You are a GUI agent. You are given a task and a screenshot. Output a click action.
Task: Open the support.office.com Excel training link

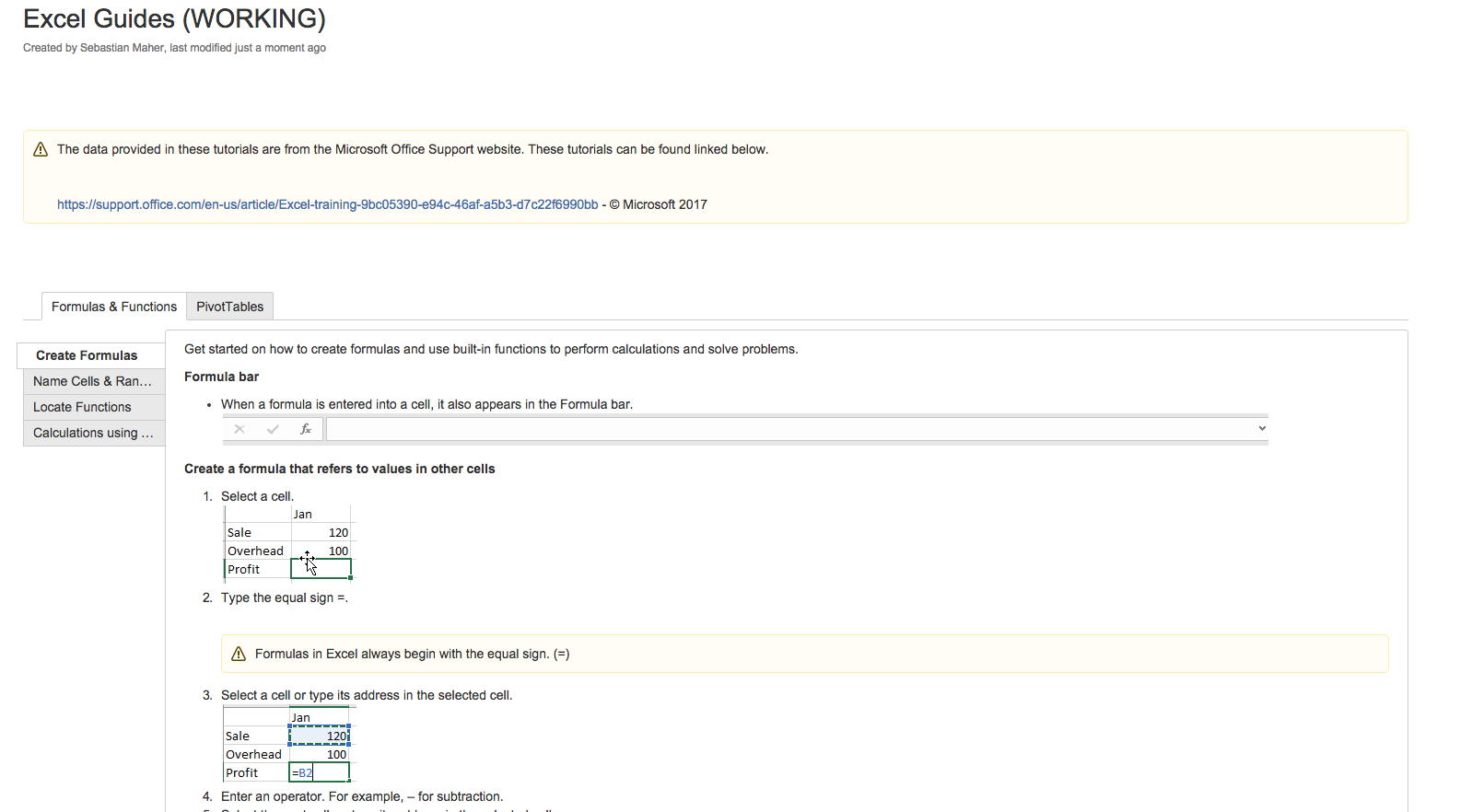pyautogui.click(x=328, y=204)
